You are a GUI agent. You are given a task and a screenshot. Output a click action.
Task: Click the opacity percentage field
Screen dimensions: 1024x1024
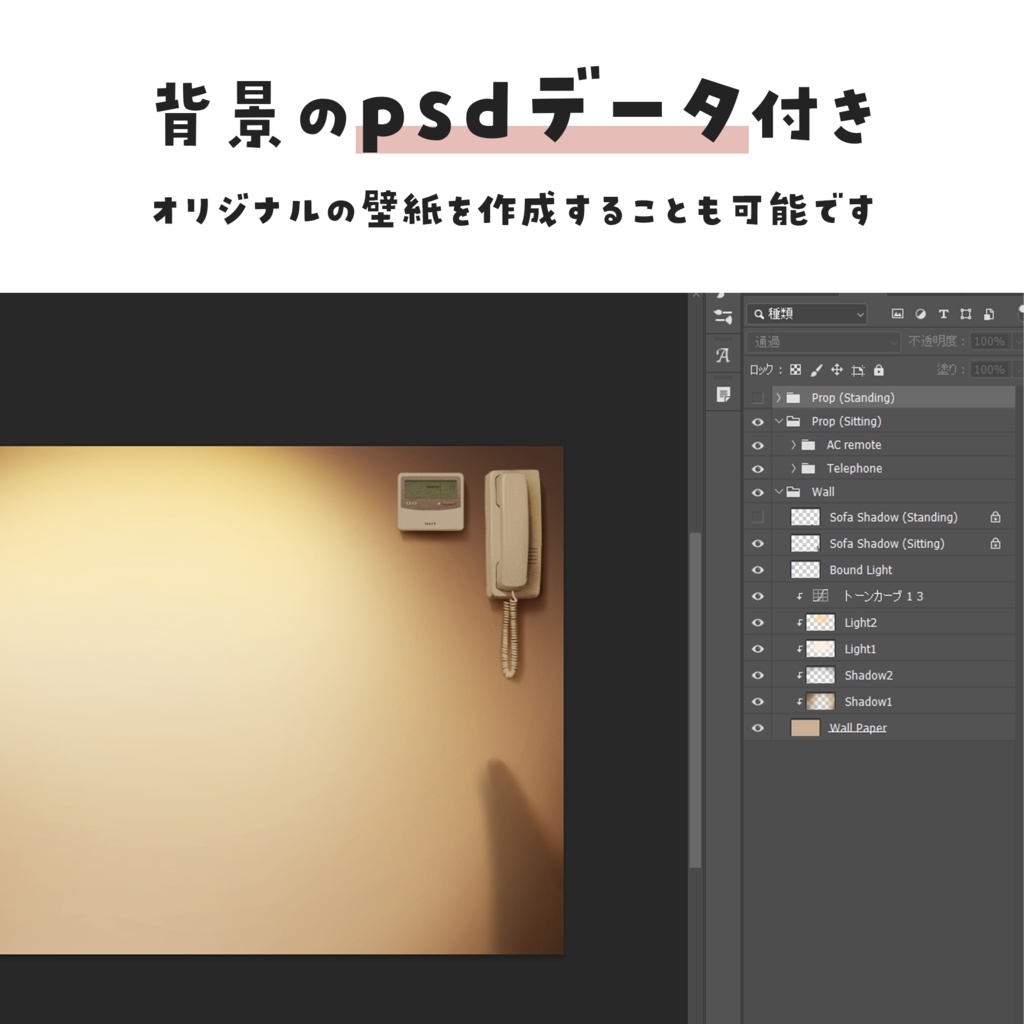989,342
